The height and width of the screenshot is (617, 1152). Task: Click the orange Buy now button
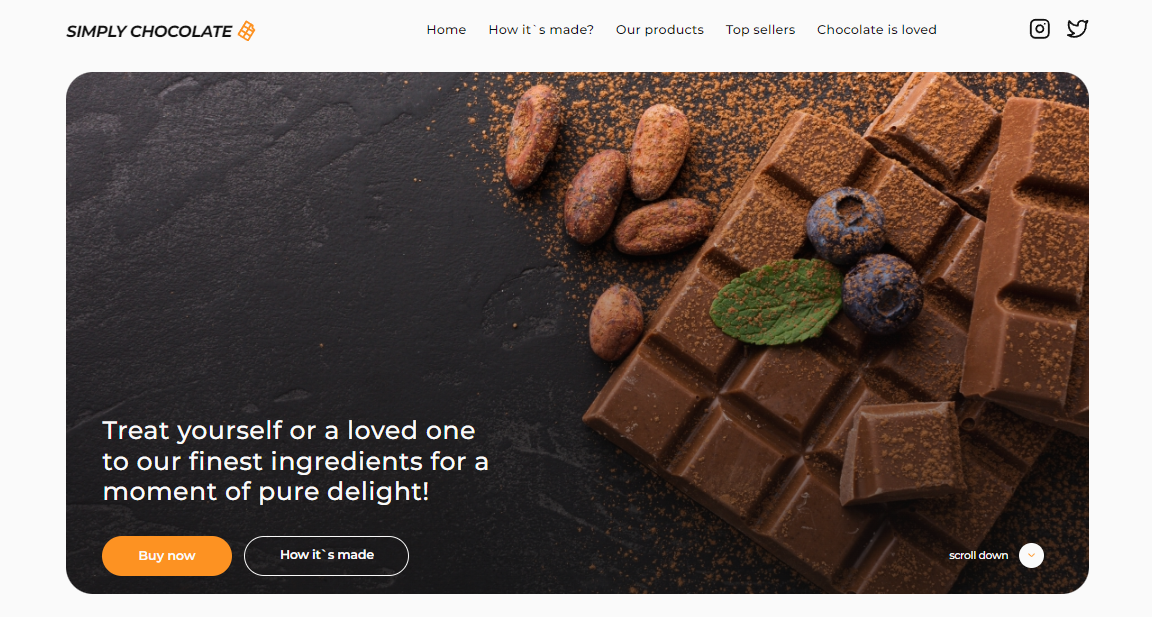click(x=167, y=555)
